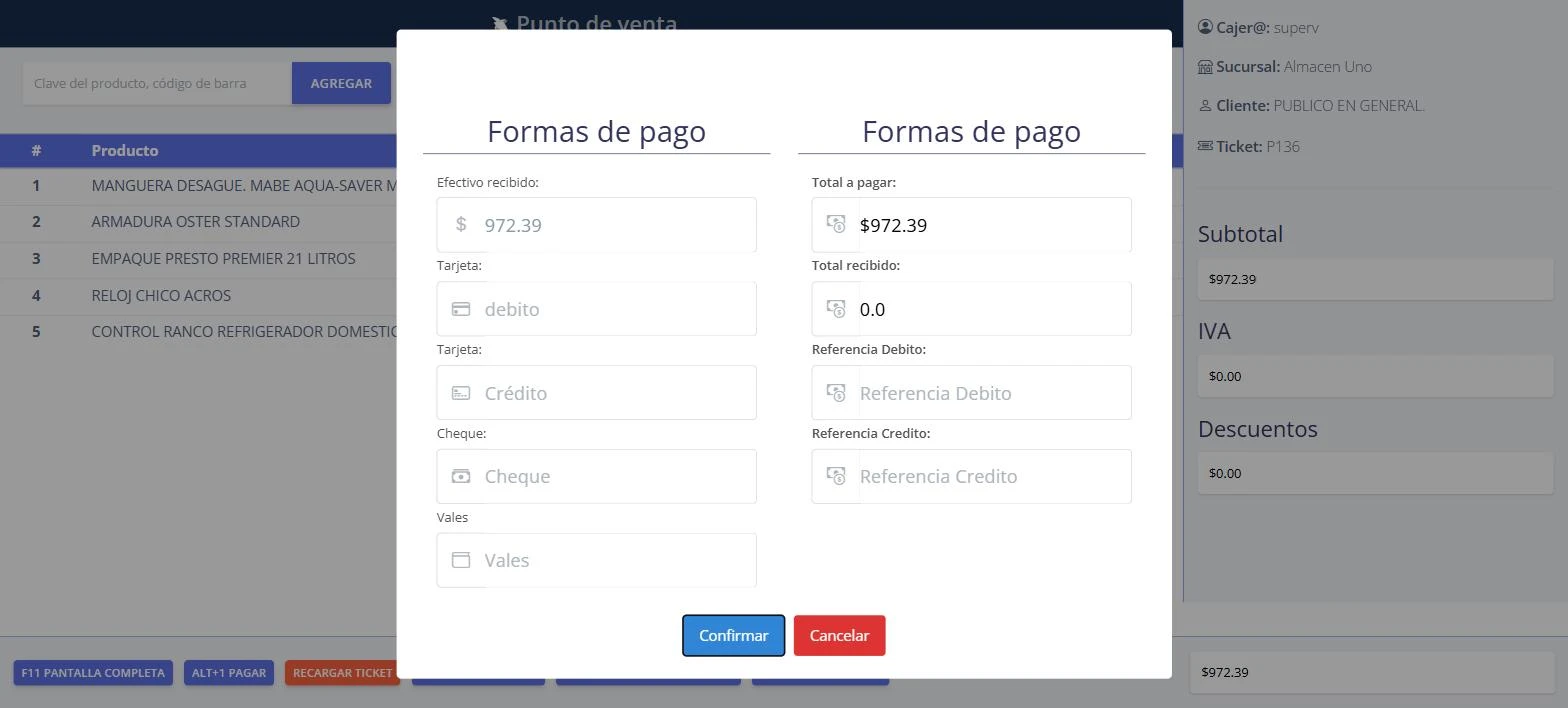The height and width of the screenshot is (708, 1568).
Task: Click the money icon beside Total recibido
Action: [x=836, y=309]
